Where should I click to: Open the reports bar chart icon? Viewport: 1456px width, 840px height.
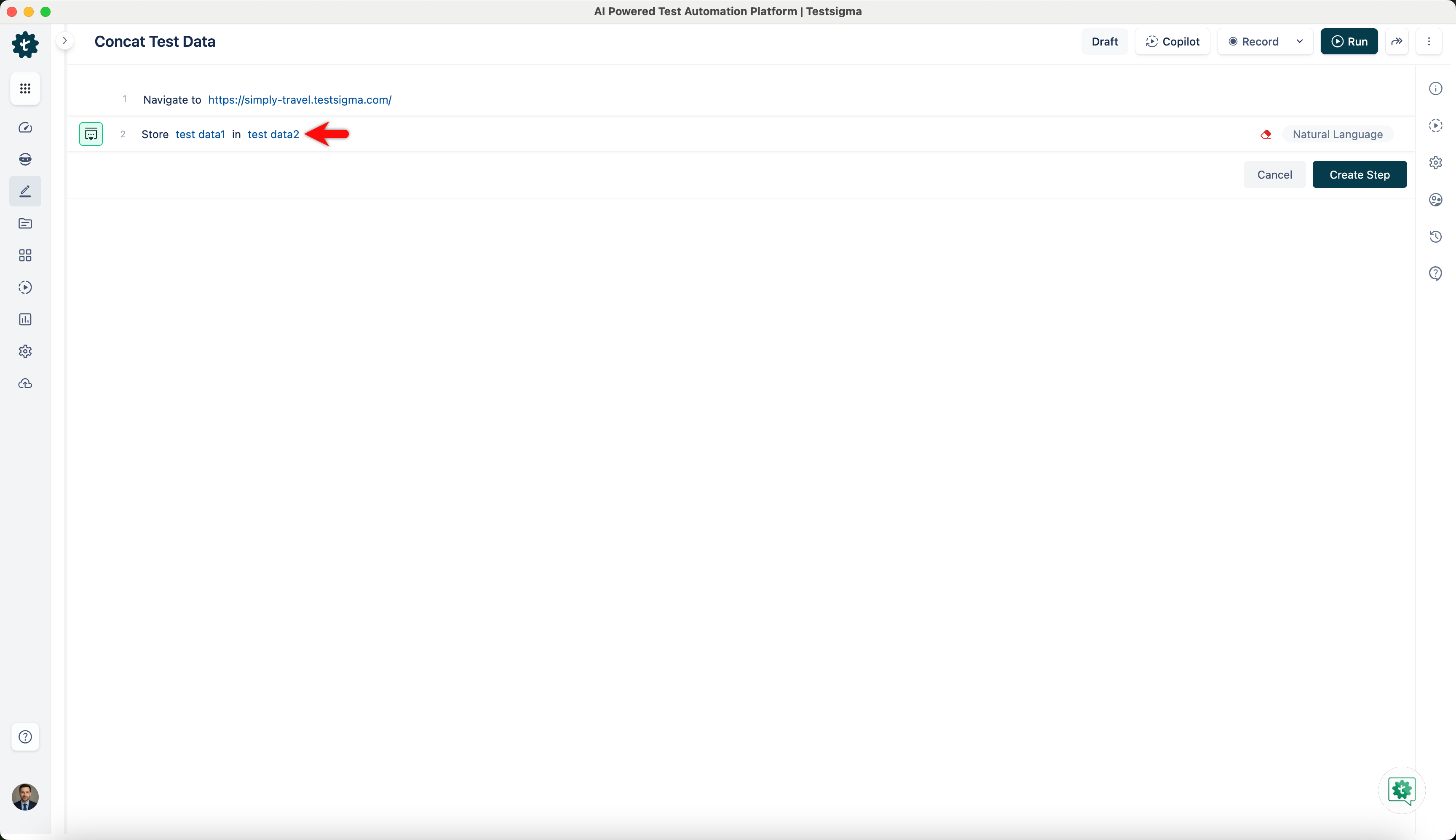pos(25,319)
